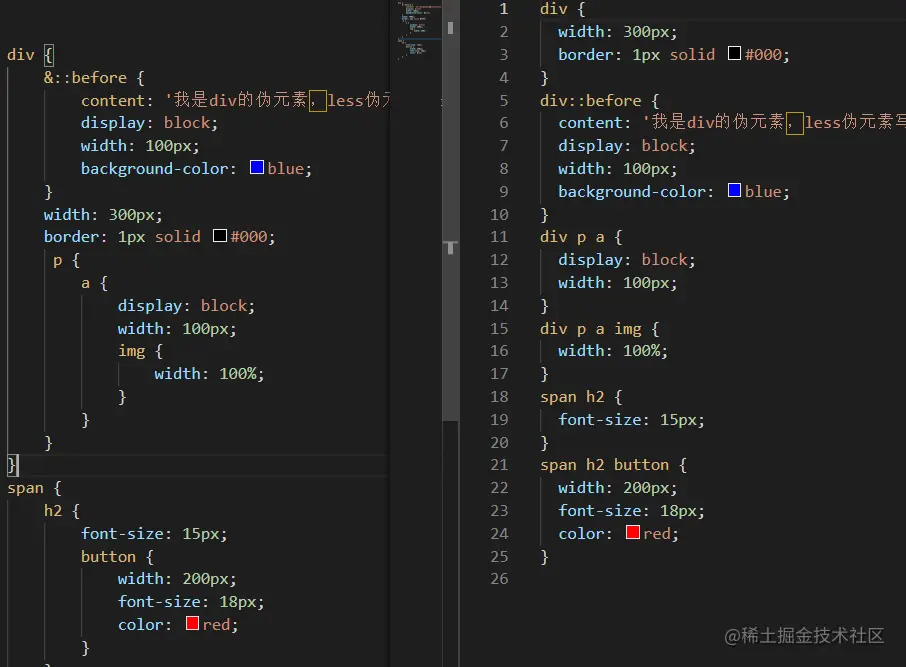Click the closing brace on line 25
Image resolution: width=906 pixels, height=667 pixels.
544,557
